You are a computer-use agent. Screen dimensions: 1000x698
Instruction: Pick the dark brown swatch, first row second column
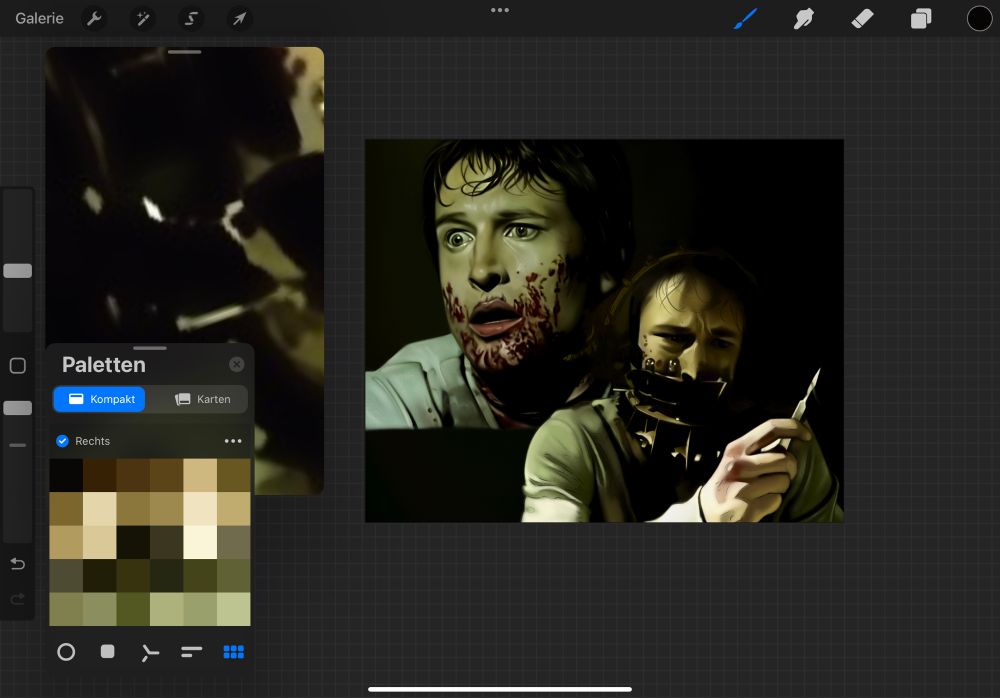pyautogui.click(x=99, y=475)
